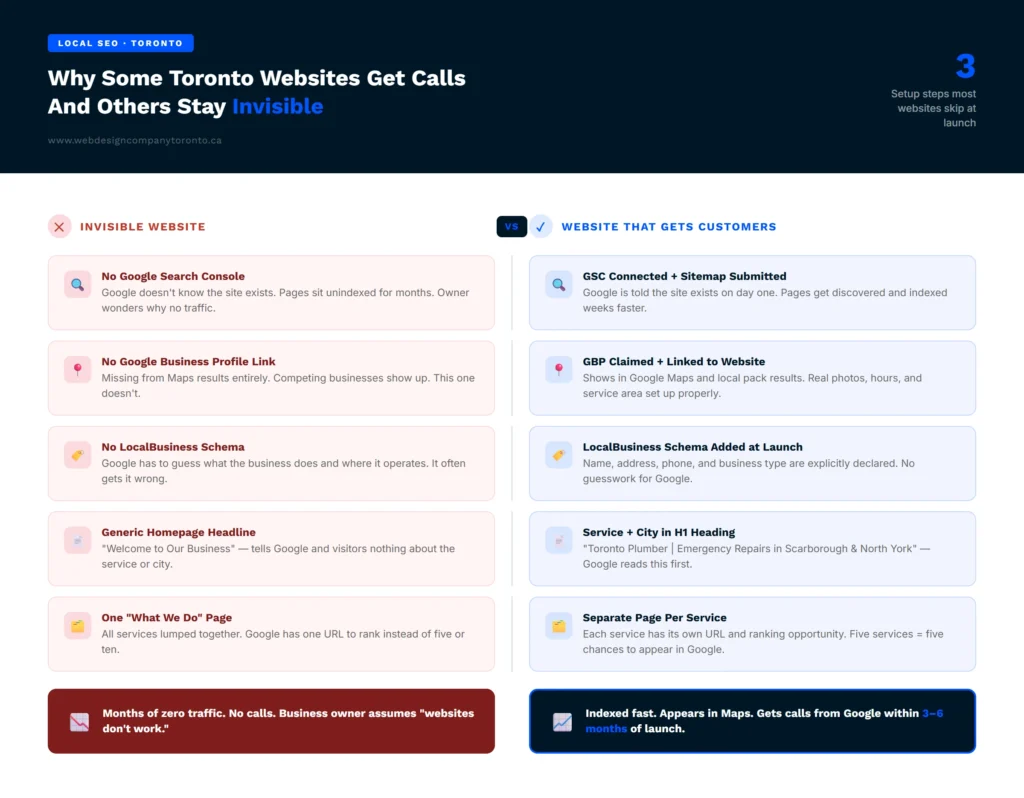
Task: Click the blue word "Invisible" in the headline
Action: [278, 106]
